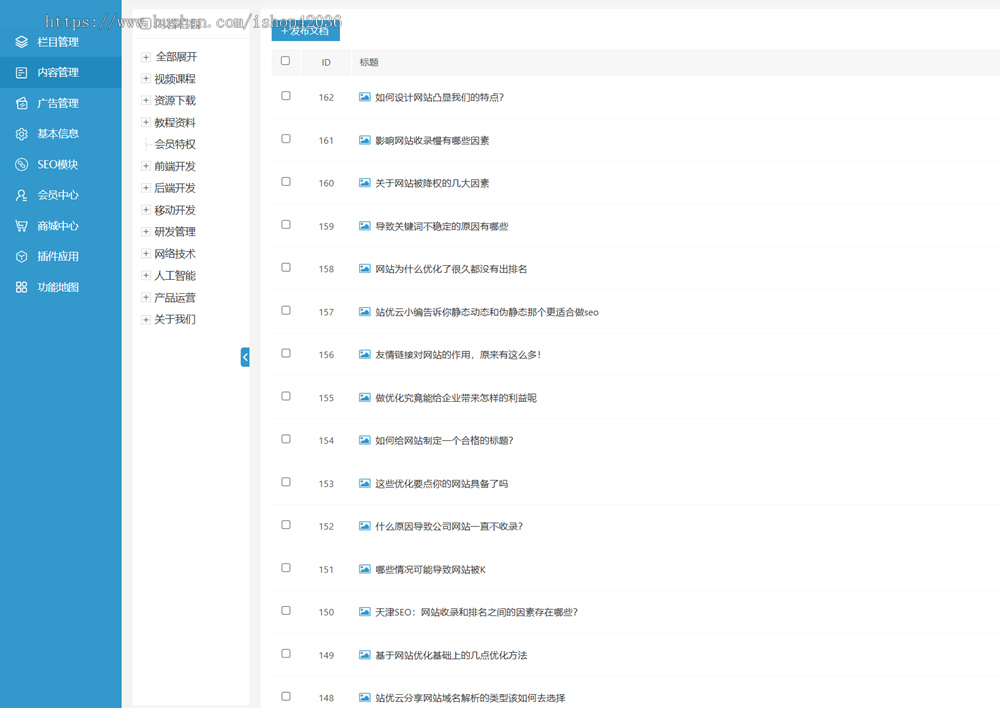This screenshot has width=1000, height=708.
Task: Click the 会员中心 user icon
Action: [22, 195]
